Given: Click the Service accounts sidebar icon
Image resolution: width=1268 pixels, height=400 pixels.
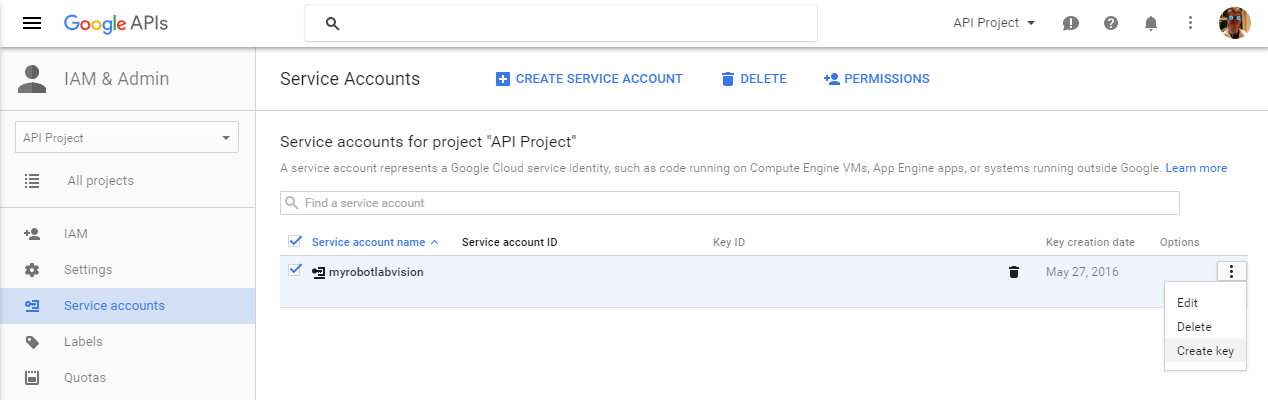Looking at the screenshot, I should point(32,306).
